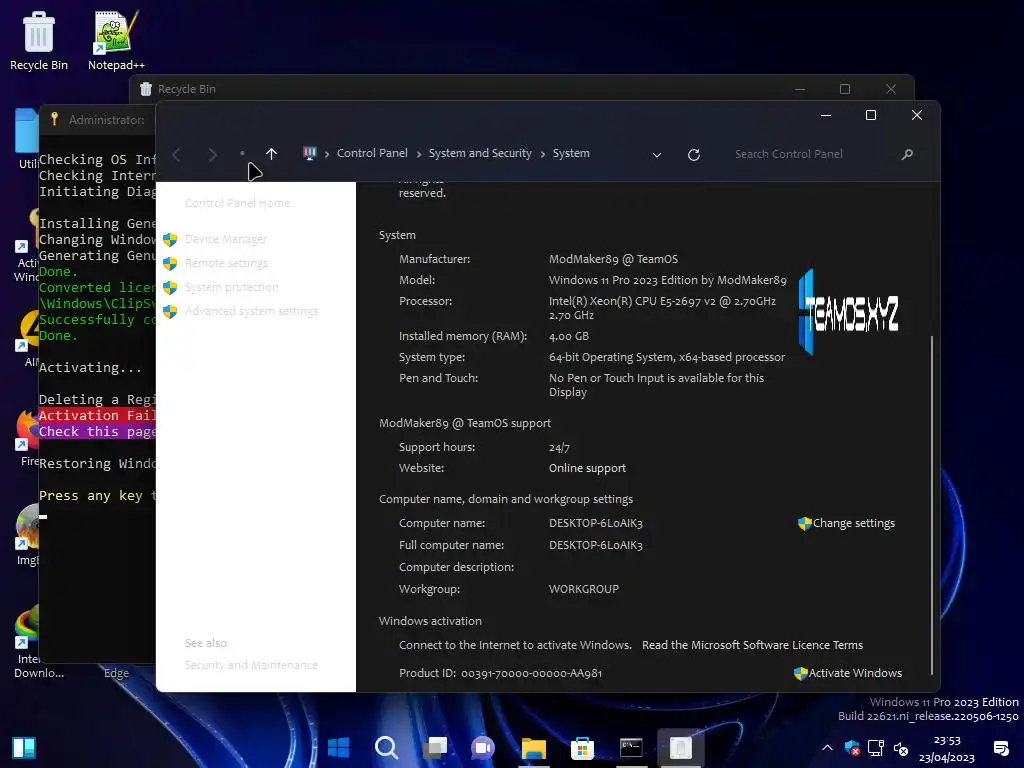Open Control Panel Home link
Viewport: 1024px width, 768px height.
coord(238,203)
